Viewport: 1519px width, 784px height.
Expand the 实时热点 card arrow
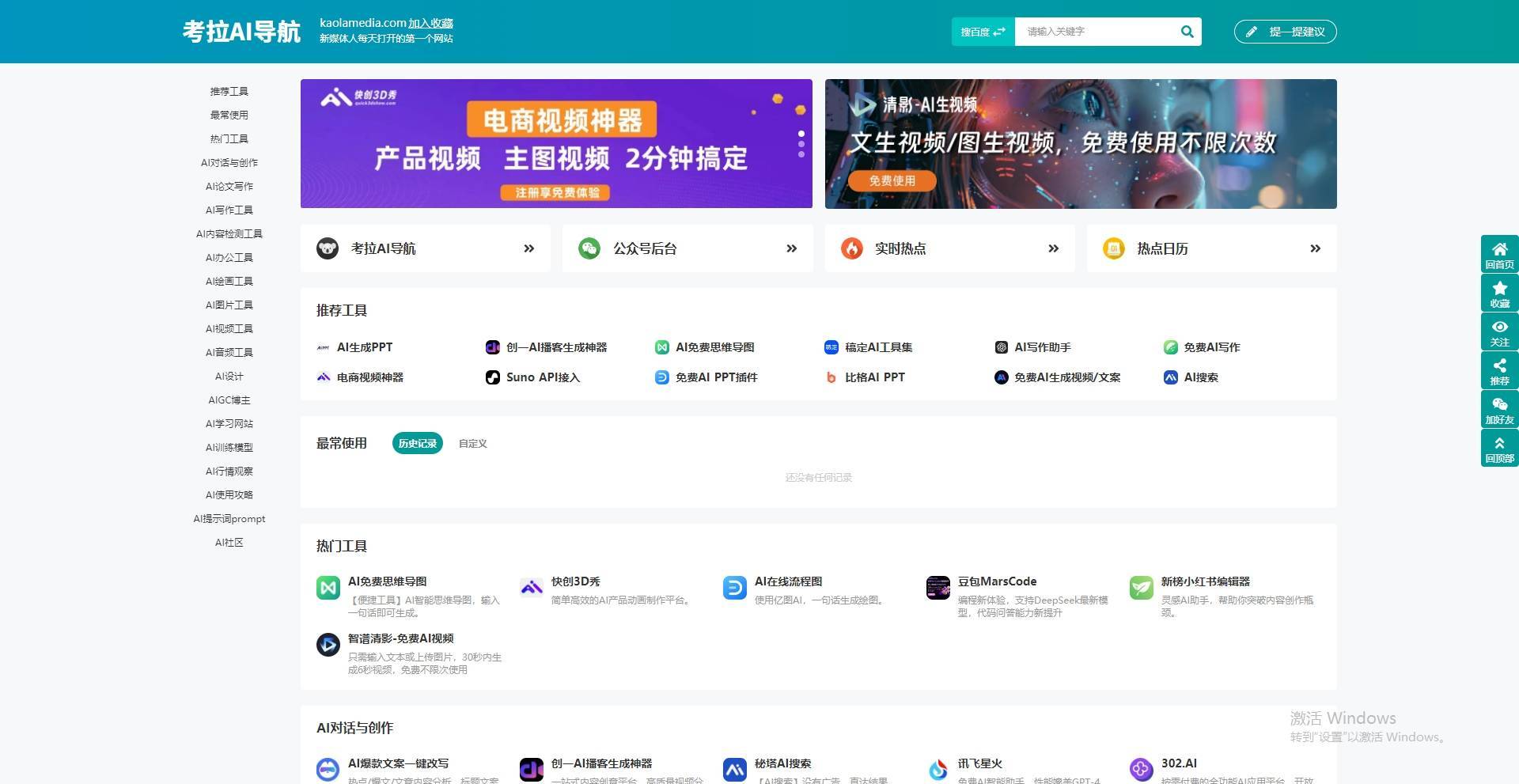(1054, 248)
